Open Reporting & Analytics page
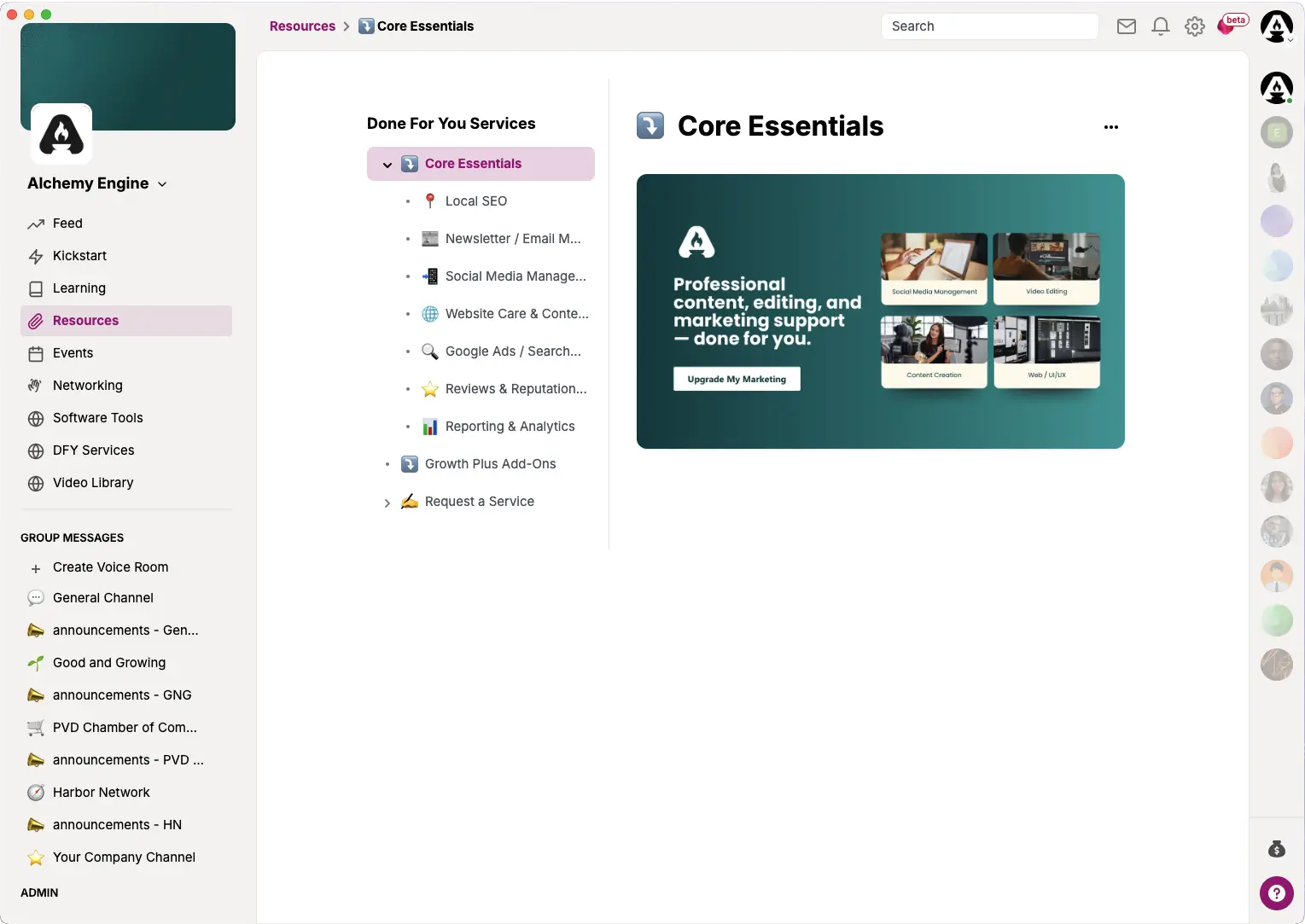The width and height of the screenshot is (1305, 924). (510, 427)
